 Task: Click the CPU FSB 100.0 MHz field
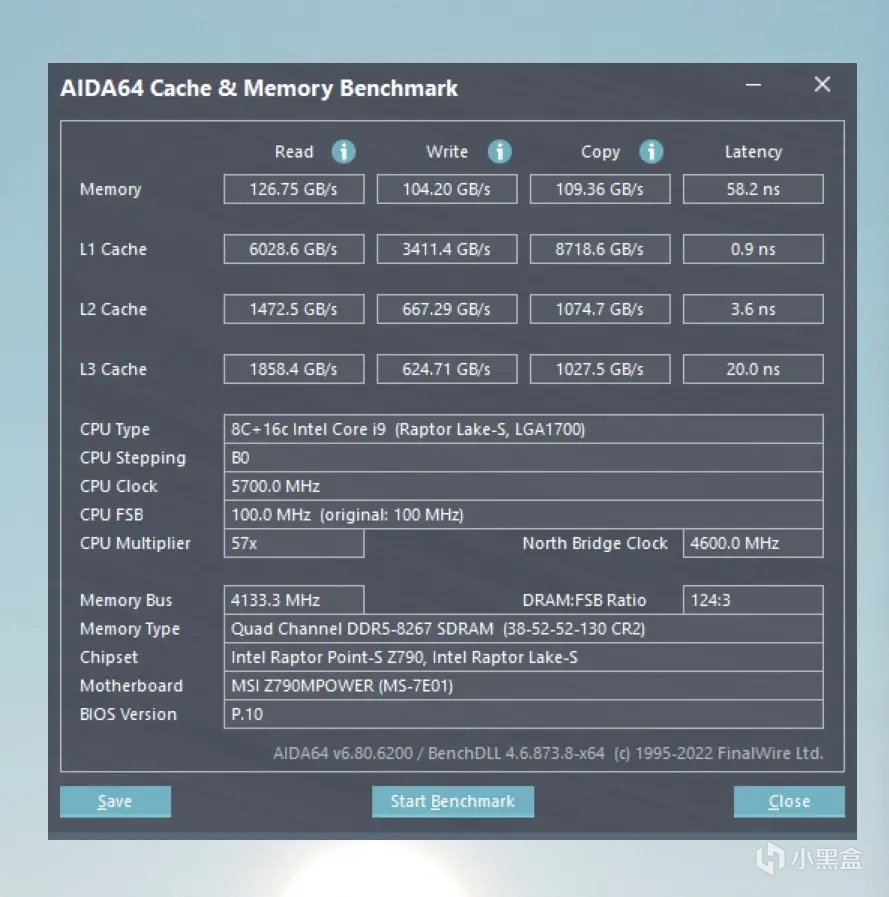tap(523, 515)
